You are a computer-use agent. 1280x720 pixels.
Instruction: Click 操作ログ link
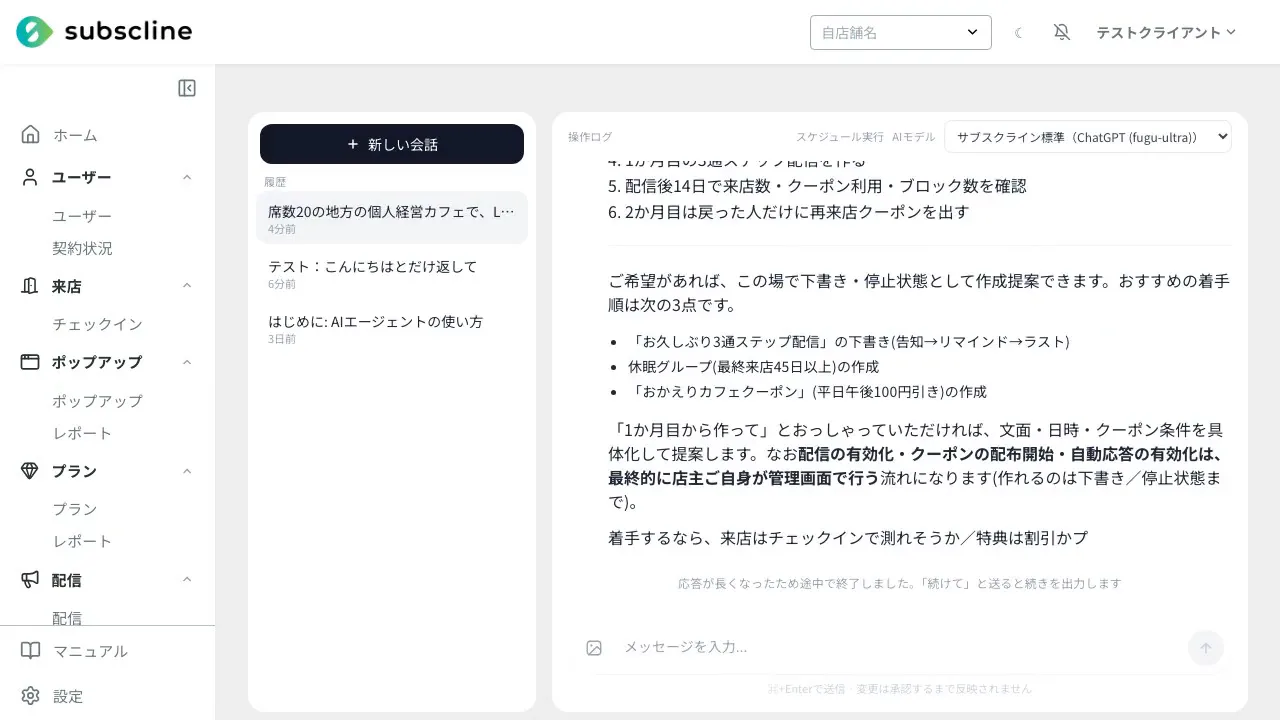pos(590,137)
